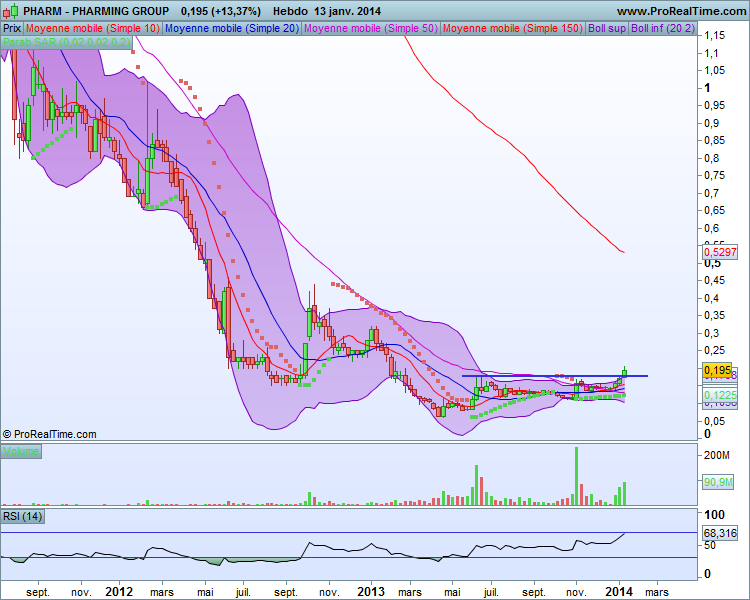750x600 pixels.
Task: Click the 68,316 RSI value tag
Action: click(x=720, y=533)
